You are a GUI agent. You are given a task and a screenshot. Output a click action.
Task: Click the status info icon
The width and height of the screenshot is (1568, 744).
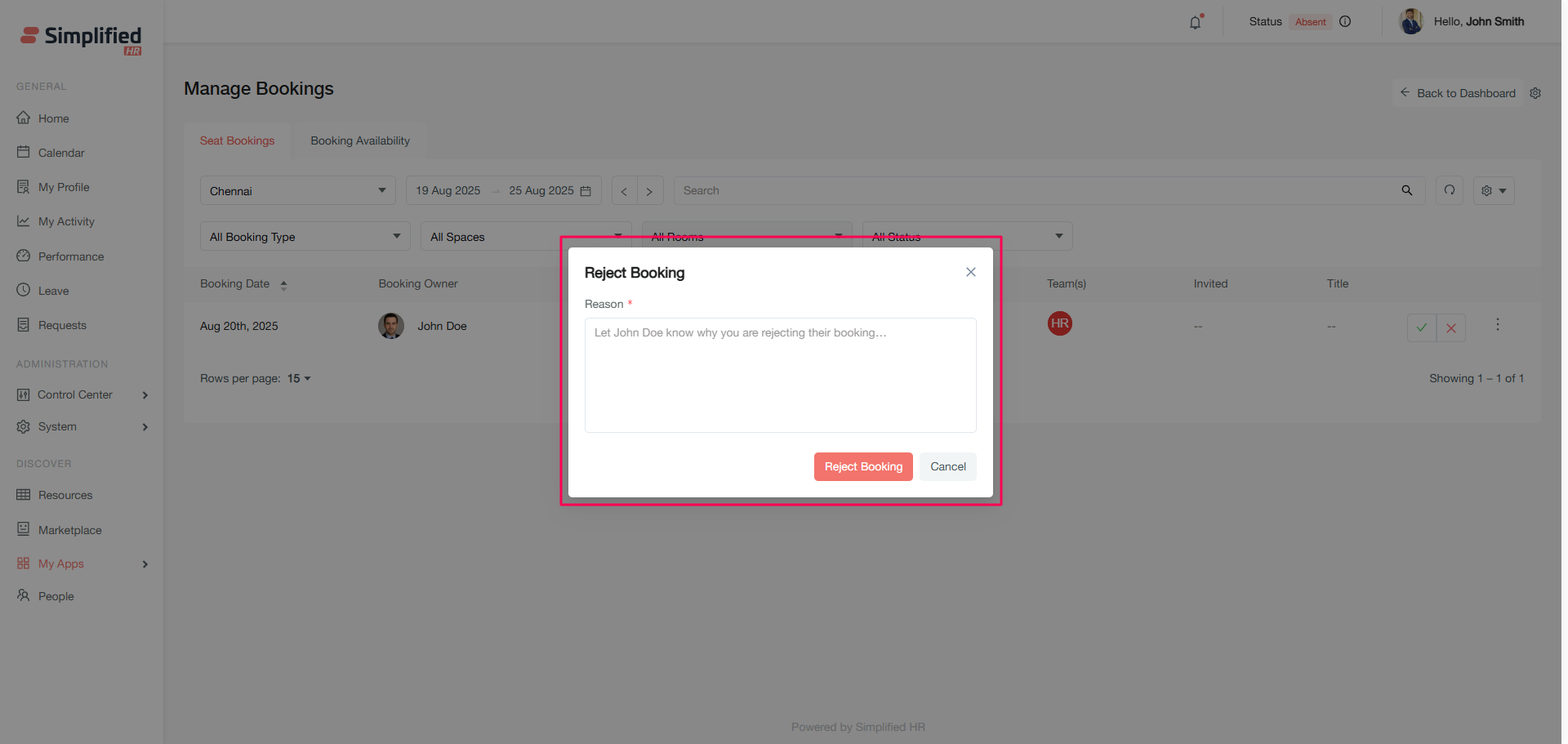(1345, 22)
